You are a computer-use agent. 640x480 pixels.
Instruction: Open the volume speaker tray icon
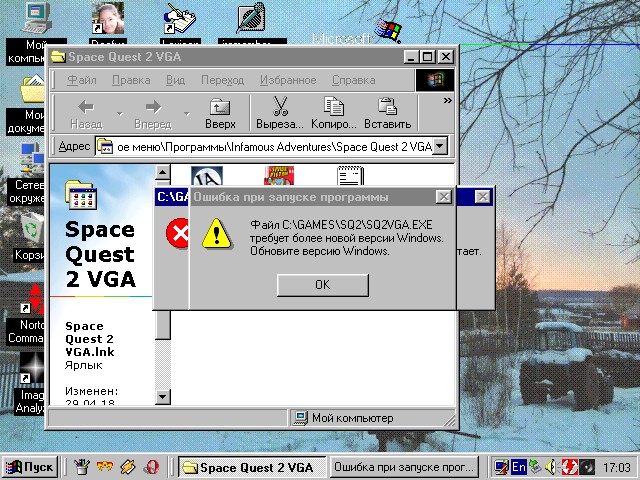(x=552, y=467)
